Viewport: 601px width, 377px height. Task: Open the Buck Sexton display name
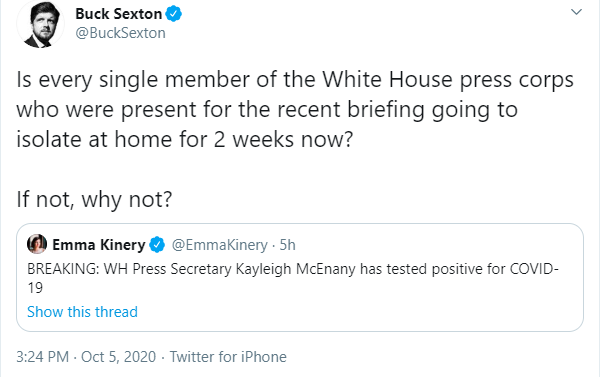tap(118, 14)
